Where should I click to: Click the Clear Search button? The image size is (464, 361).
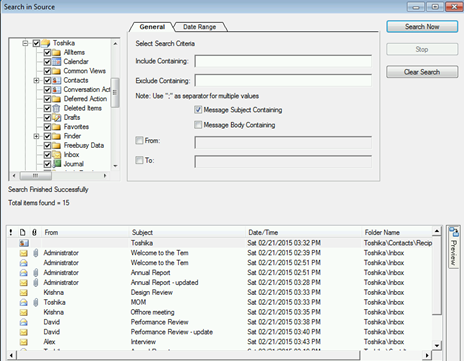tap(422, 72)
